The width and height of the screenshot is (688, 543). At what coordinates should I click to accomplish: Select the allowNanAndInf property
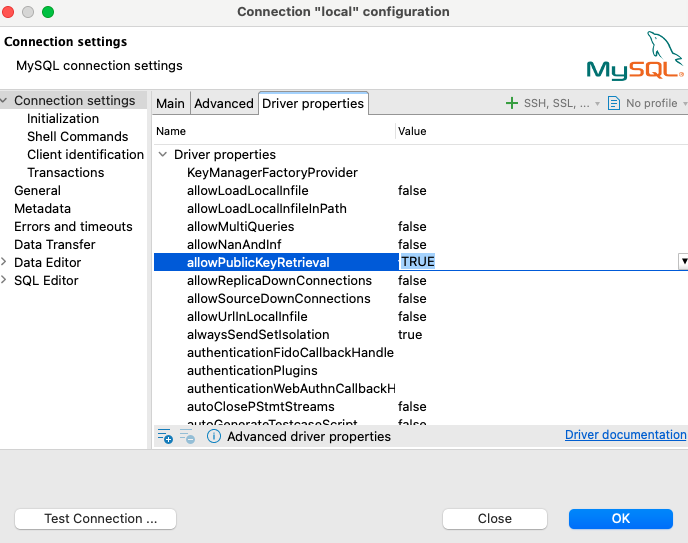tap(234, 244)
